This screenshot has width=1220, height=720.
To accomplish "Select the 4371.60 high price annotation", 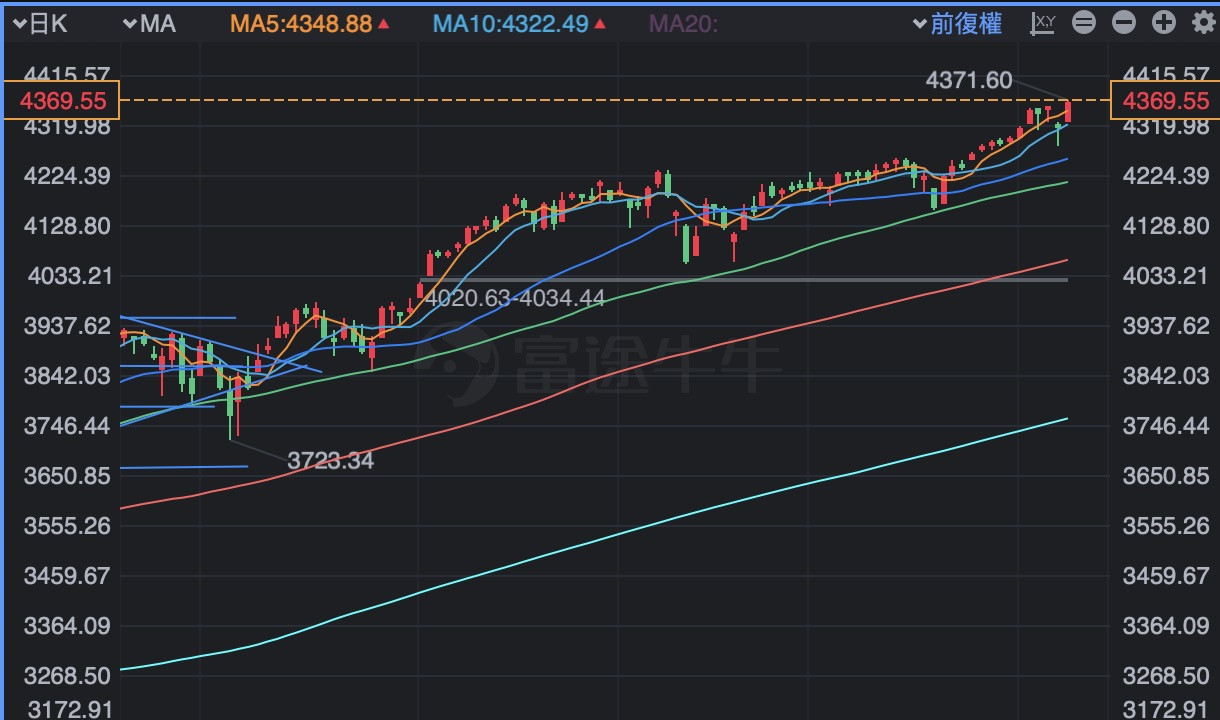I will (969, 81).
